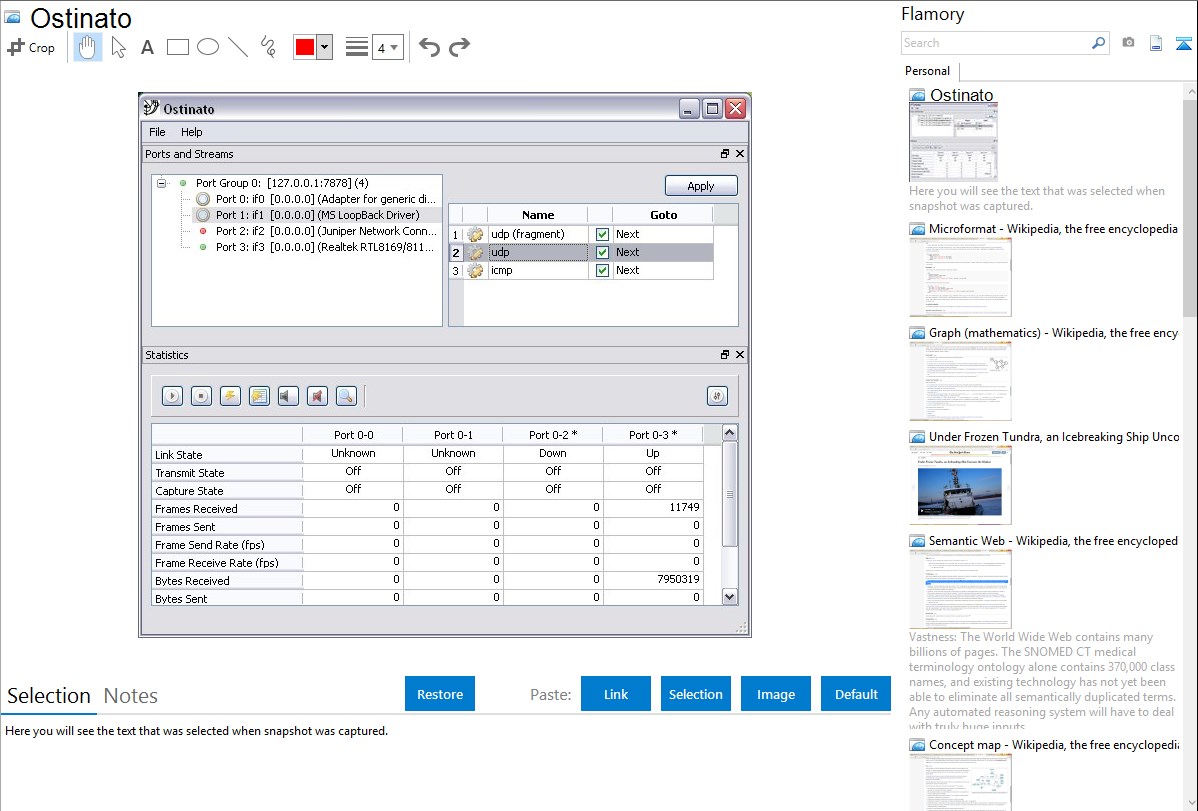This screenshot has width=1198, height=811.
Task: Click the view capture magnifier icon
Action: (x=346, y=396)
